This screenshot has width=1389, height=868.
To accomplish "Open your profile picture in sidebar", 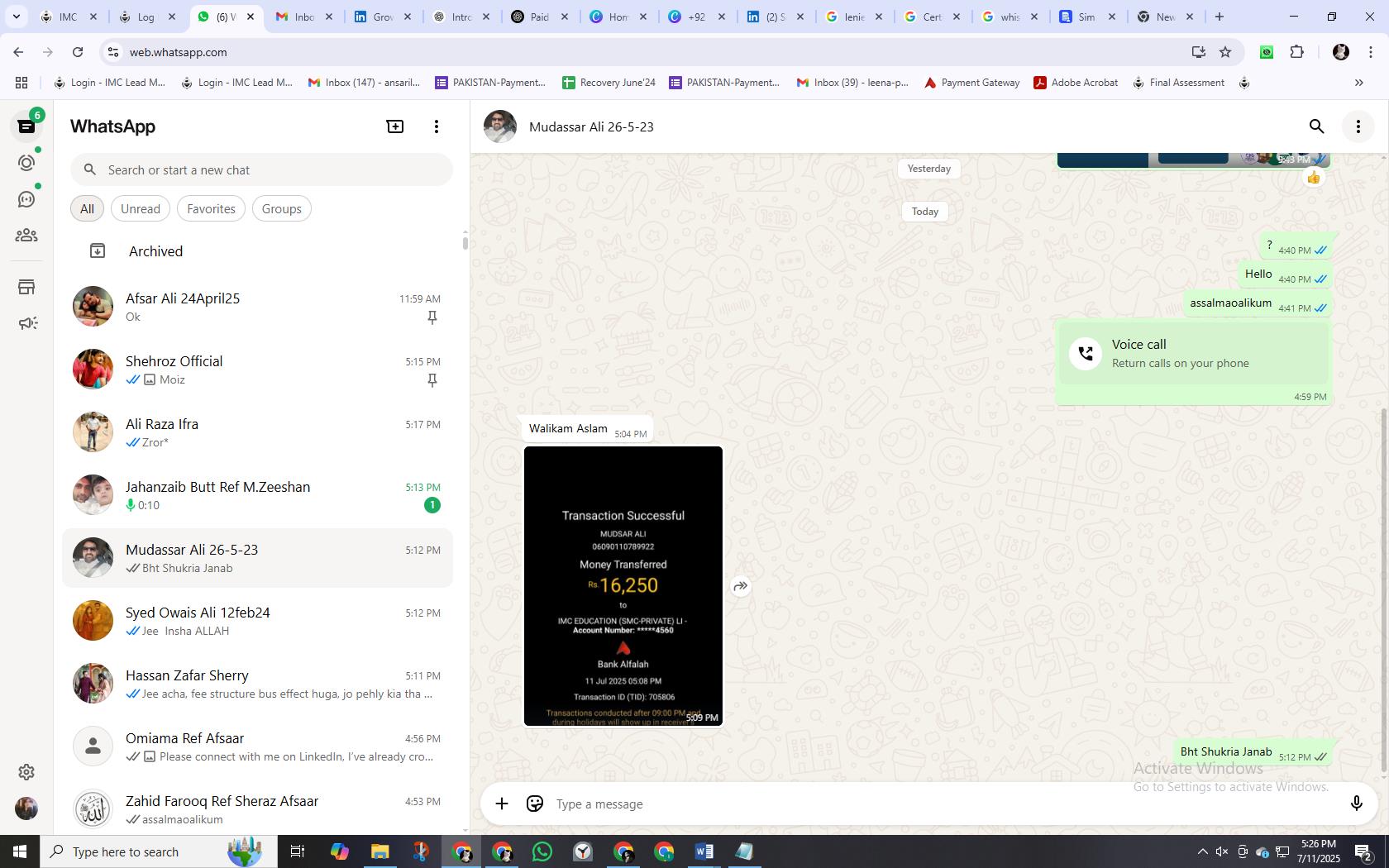I will point(26,808).
